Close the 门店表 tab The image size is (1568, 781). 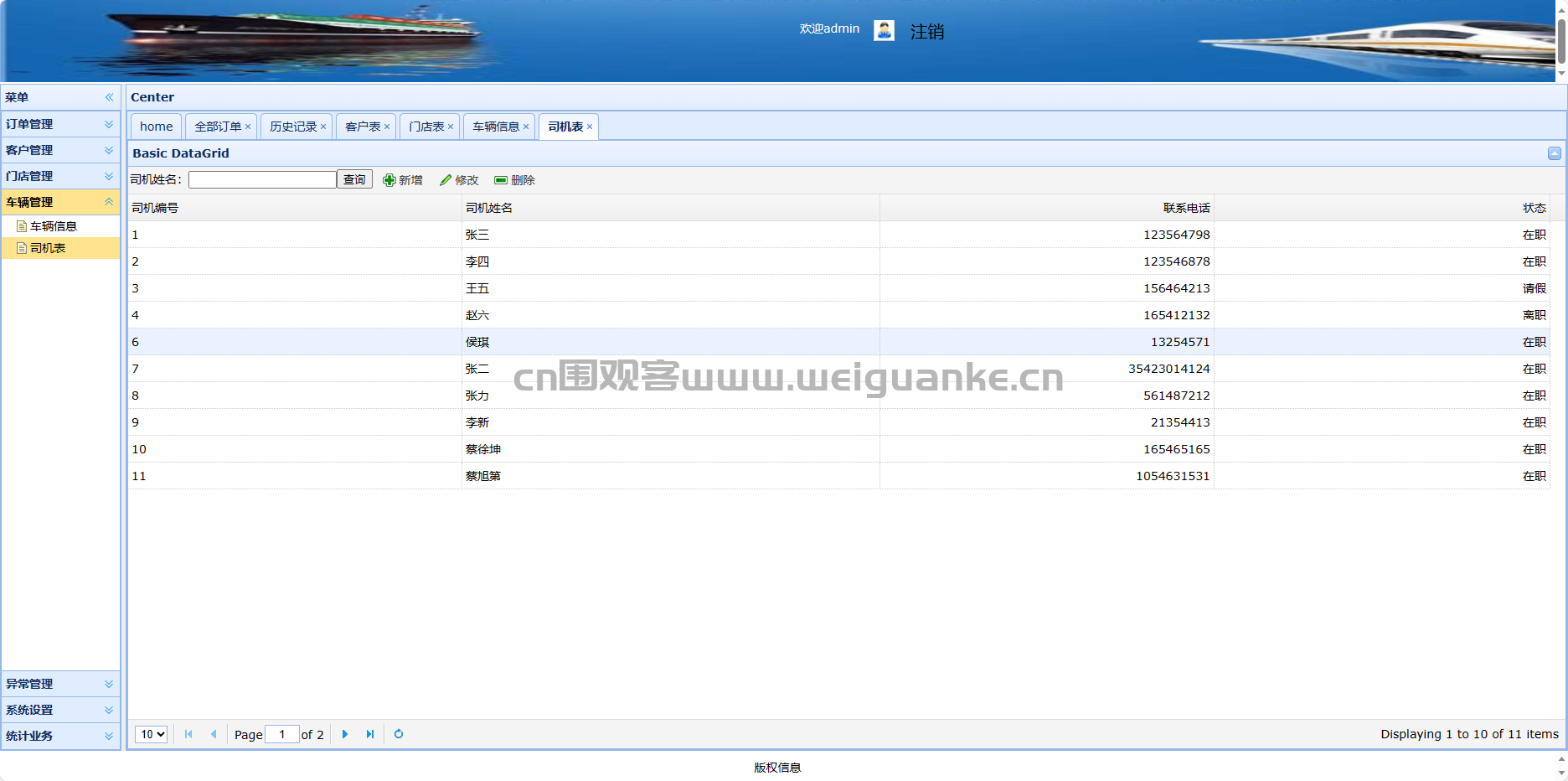point(451,127)
